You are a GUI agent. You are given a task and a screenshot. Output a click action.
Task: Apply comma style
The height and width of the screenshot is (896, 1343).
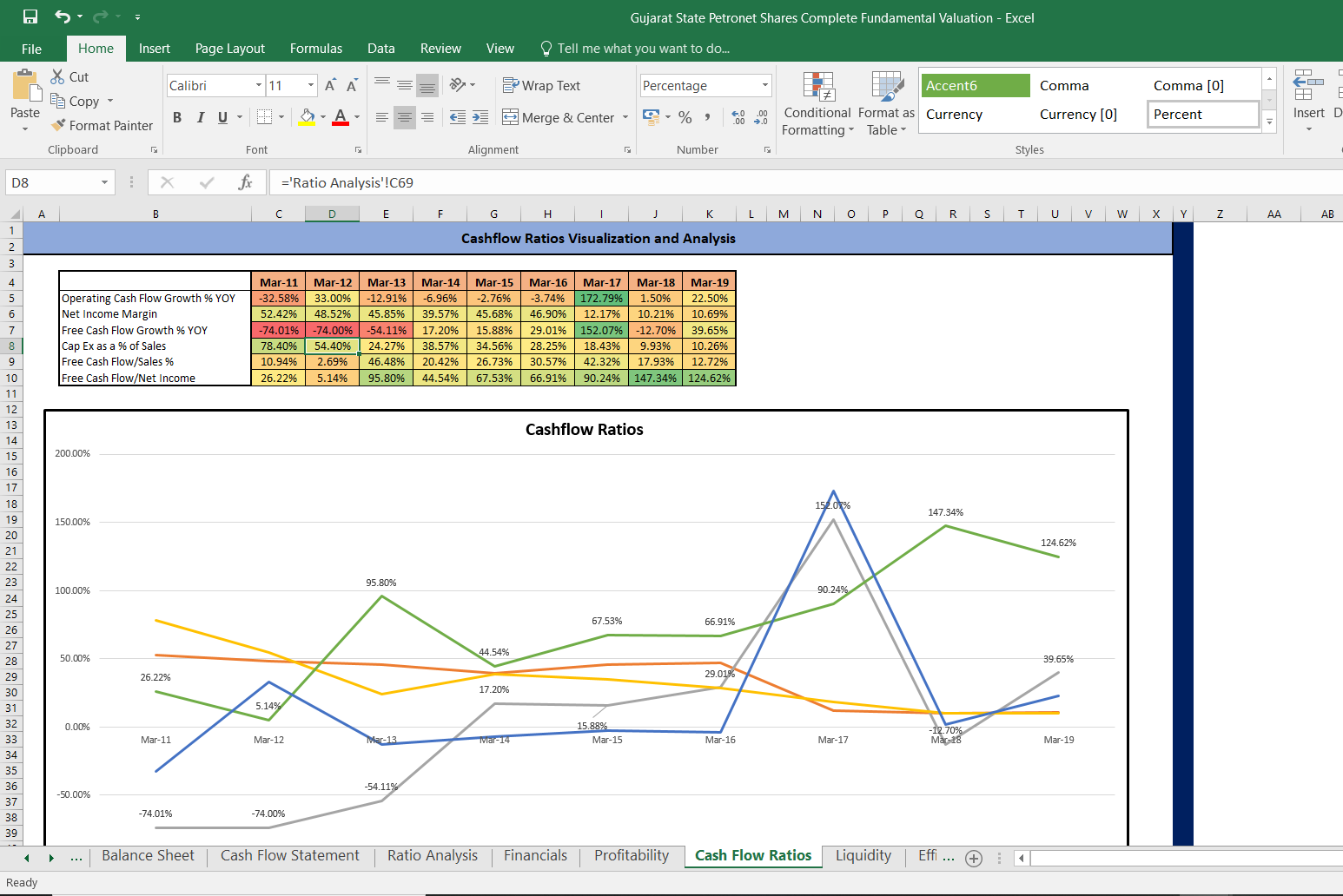(x=708, y=117)
